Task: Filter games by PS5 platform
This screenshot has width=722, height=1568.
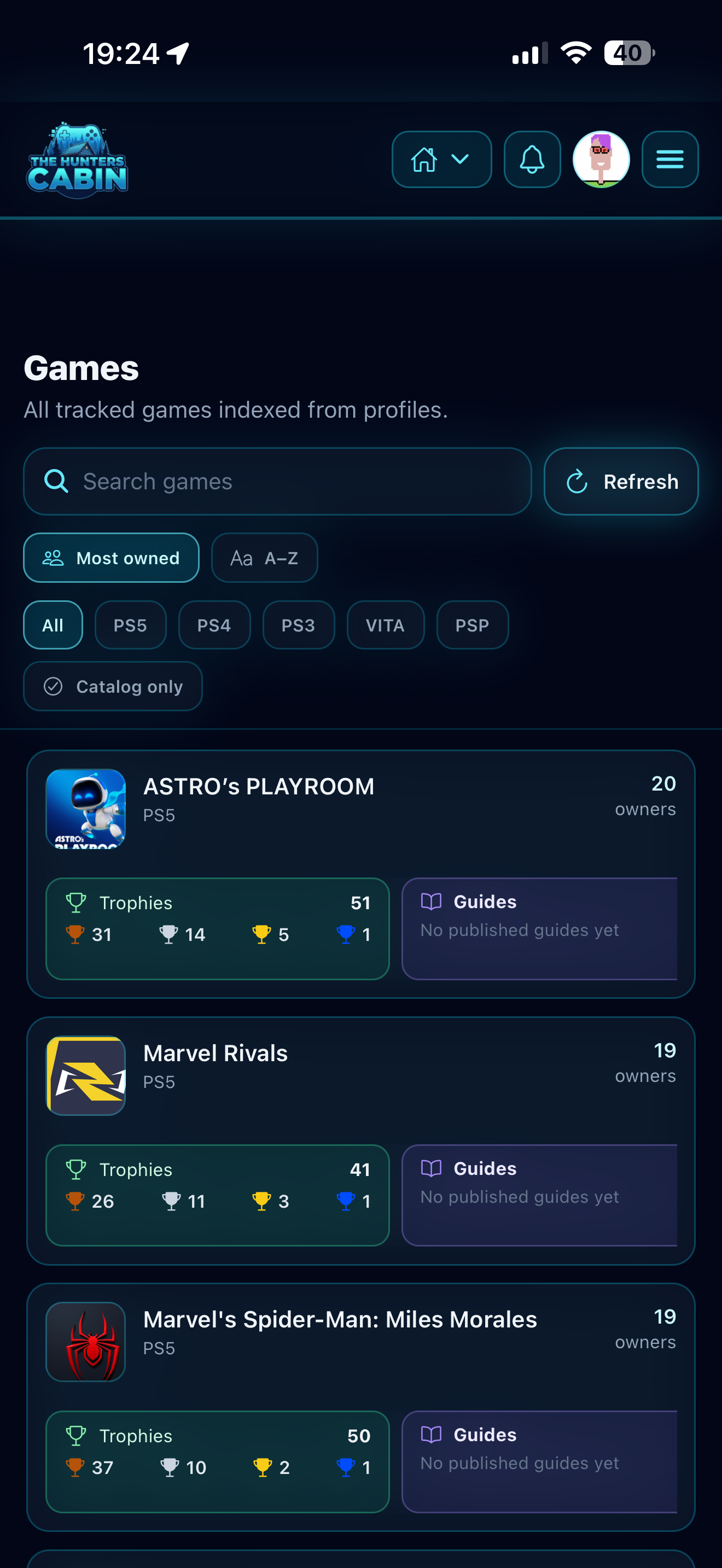Action: pos(130,625)
